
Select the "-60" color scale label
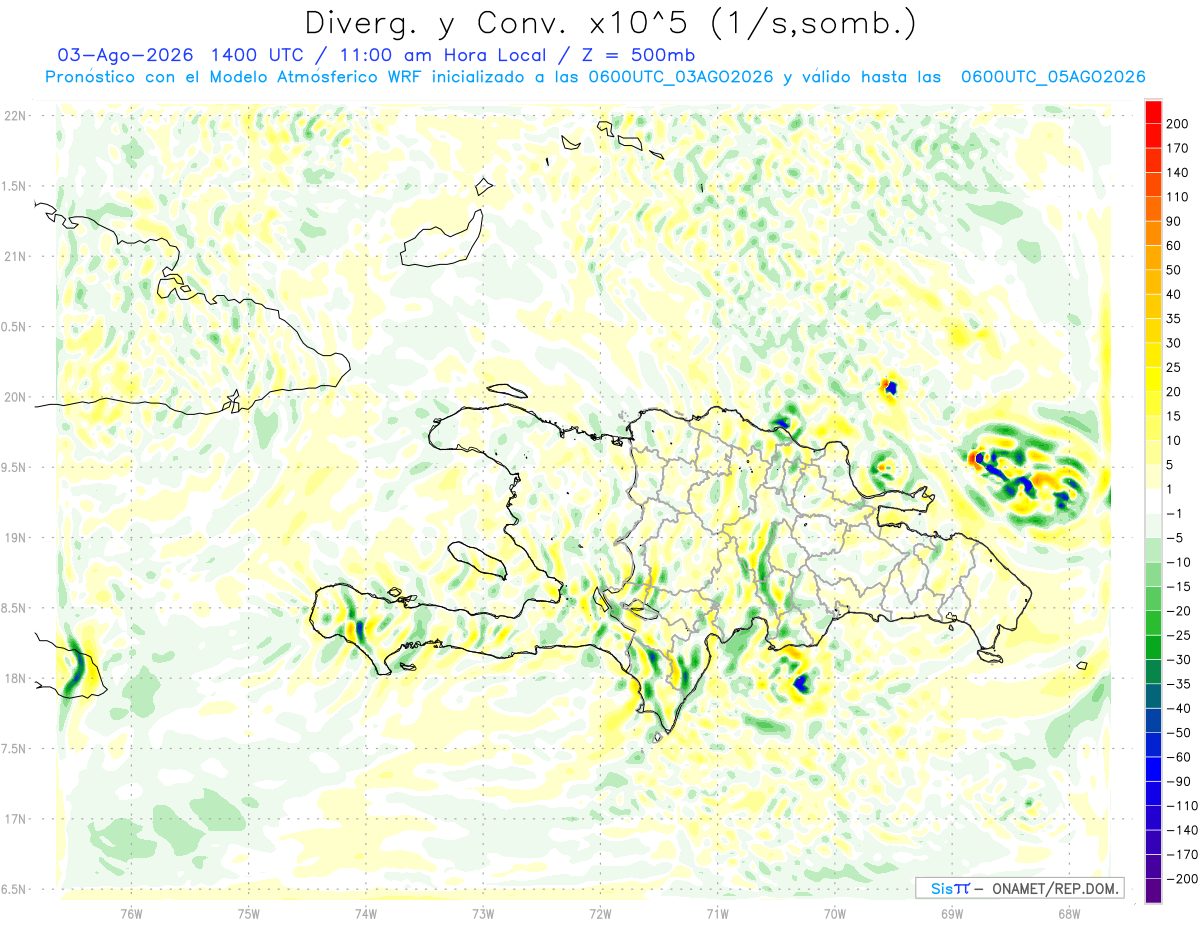(x=1178, y=757)
